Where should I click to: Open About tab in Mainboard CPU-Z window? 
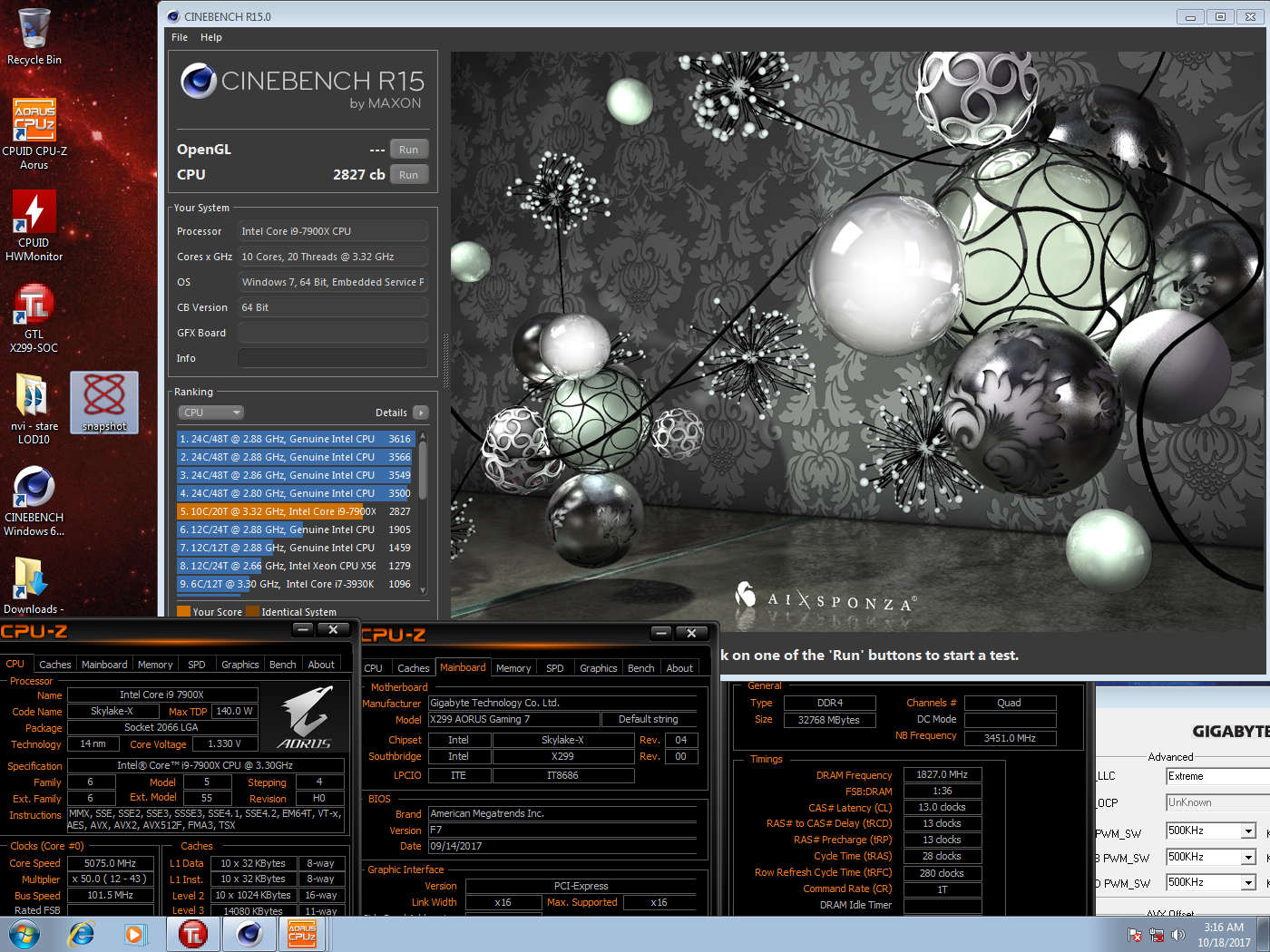point(679,668)
